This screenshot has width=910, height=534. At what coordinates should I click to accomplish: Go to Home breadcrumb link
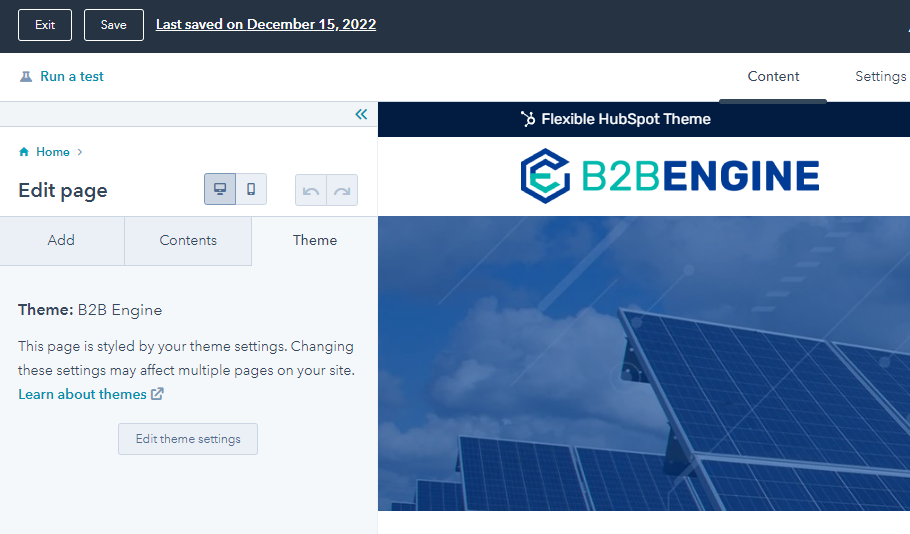tap(53, 152)
